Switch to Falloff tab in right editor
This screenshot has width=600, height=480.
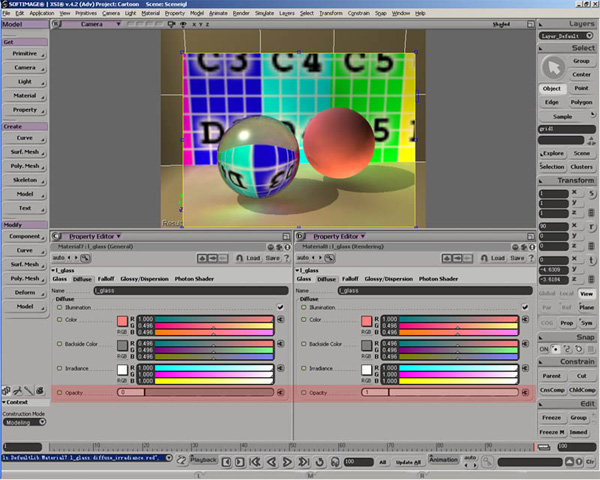pyautogui.click(x=350, y=279)
